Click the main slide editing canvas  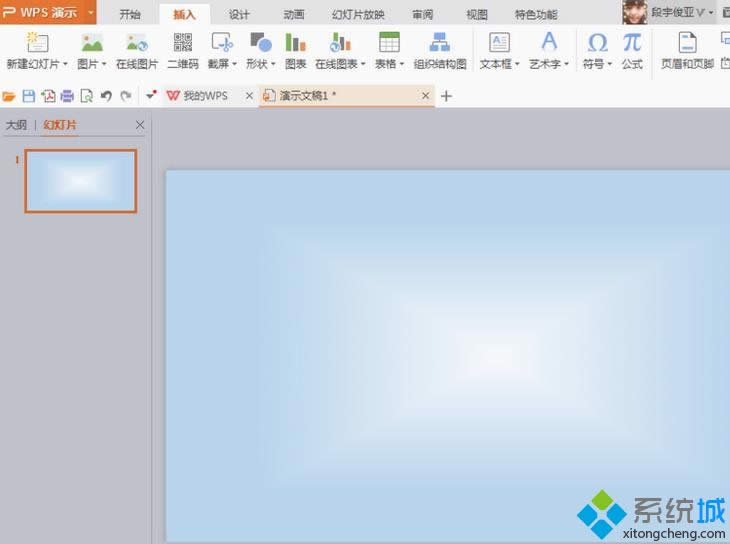(x=448, y=356)
